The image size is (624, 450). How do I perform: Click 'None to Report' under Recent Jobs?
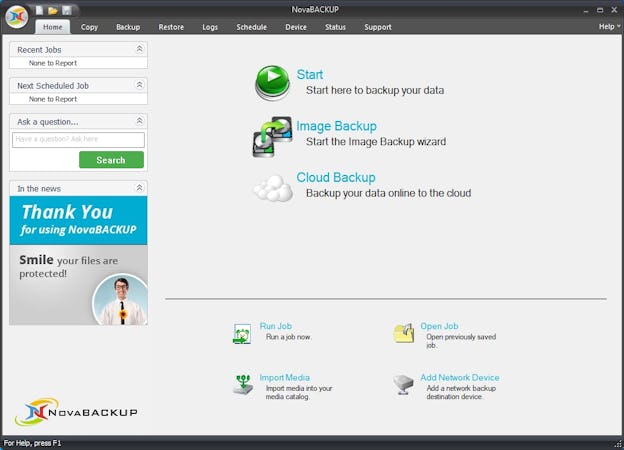53,63
